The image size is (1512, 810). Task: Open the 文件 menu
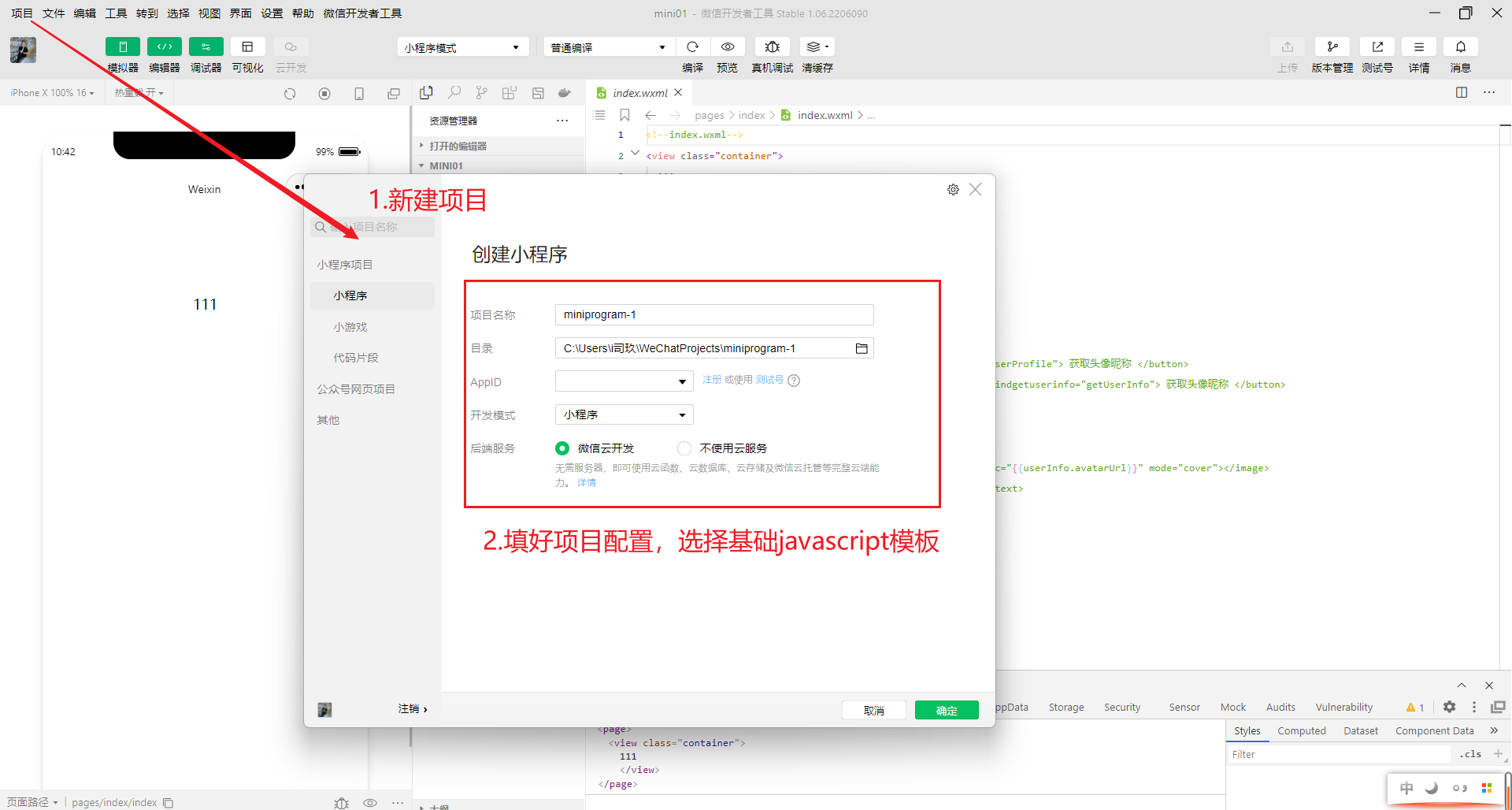click(54, 13)
